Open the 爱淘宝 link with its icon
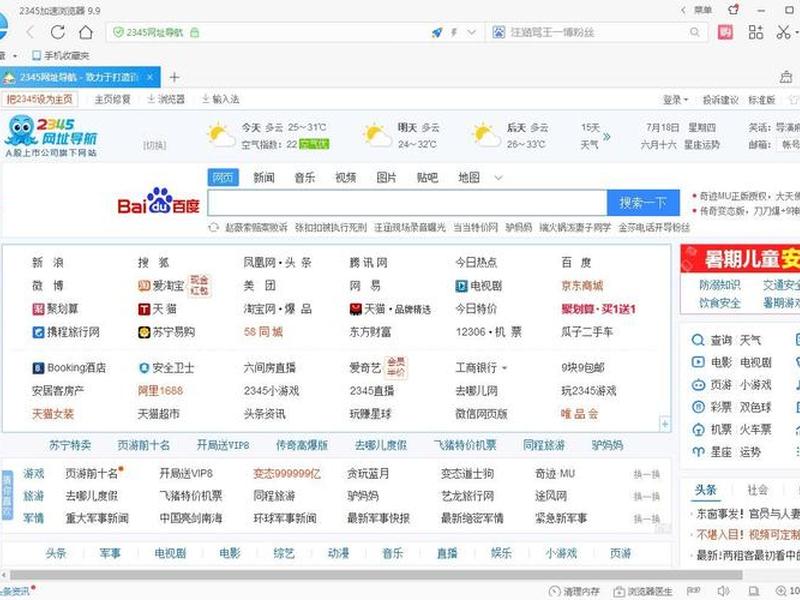The height and width of the screenshot is (600, 800). [161, 286]
